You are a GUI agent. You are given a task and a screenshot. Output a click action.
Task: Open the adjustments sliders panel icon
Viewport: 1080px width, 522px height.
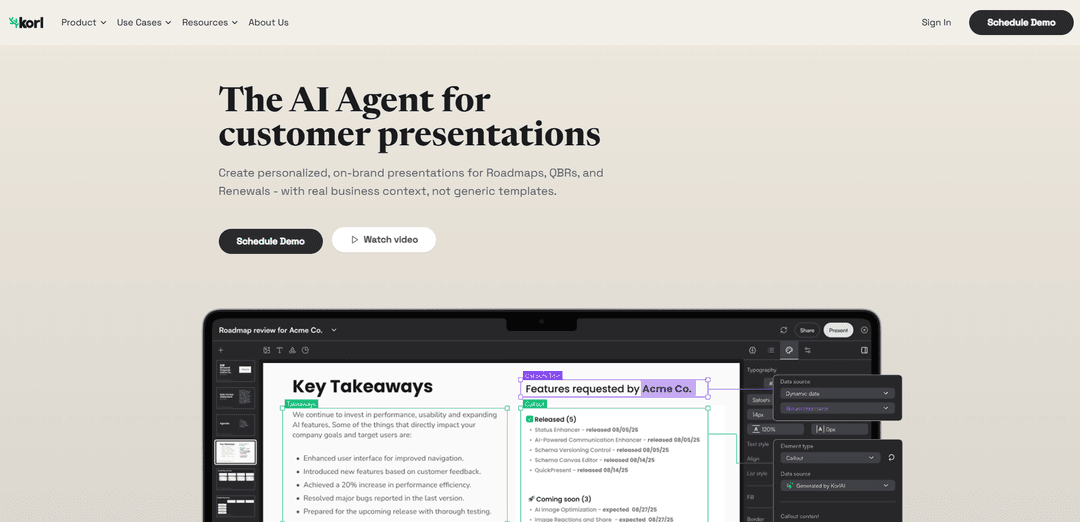click(x=807, y=350)
